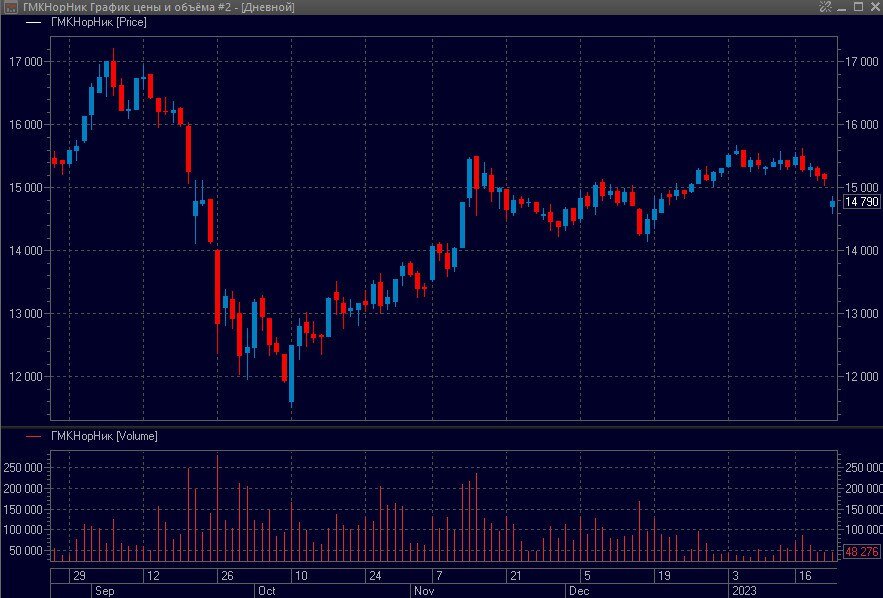Click the latest blue candle near 14 790
Viewport: 883px width, 598px height.
(x=833, y=204)
